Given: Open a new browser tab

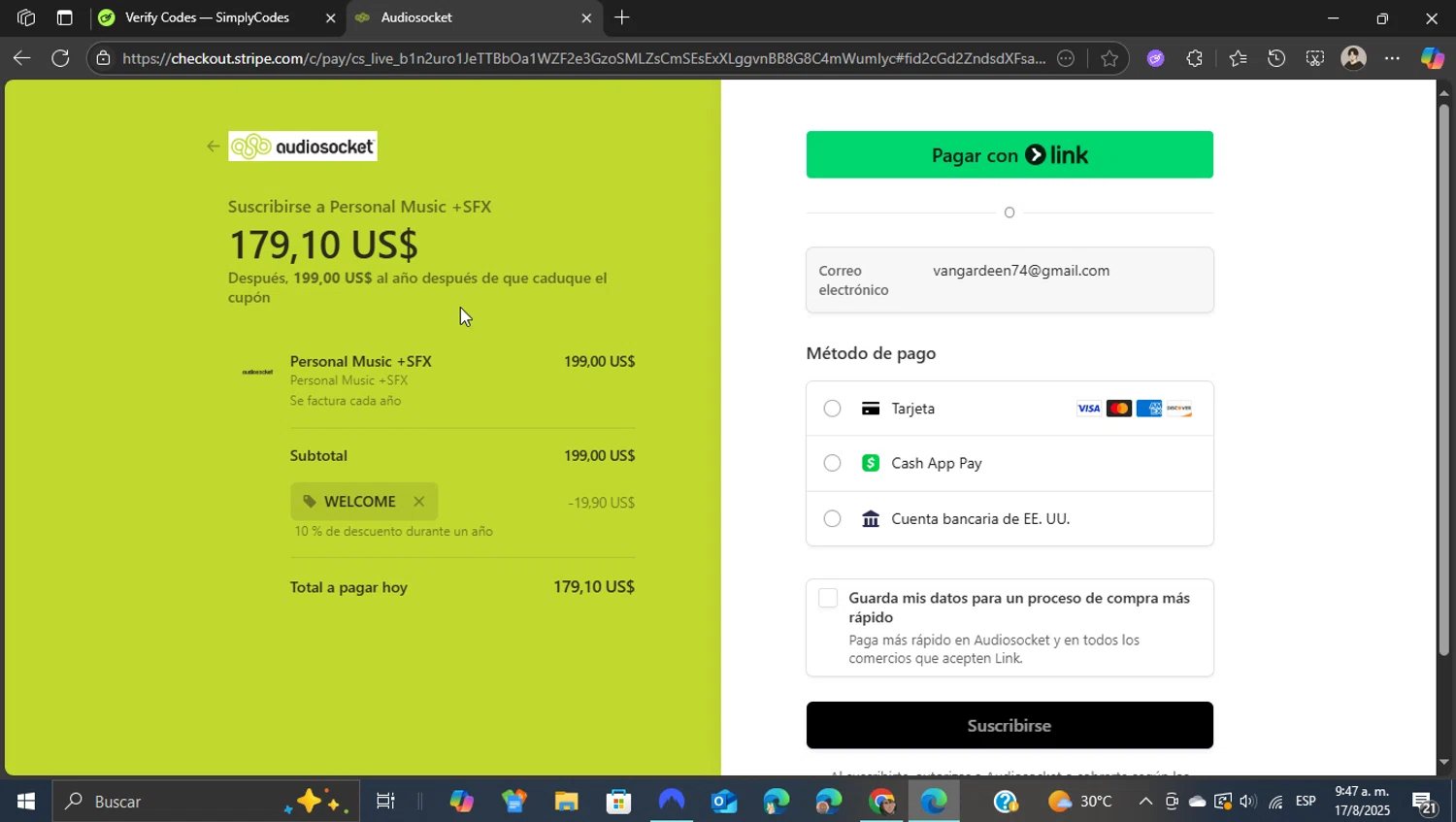Looking at the screenshot, I should tap(622, 17).
